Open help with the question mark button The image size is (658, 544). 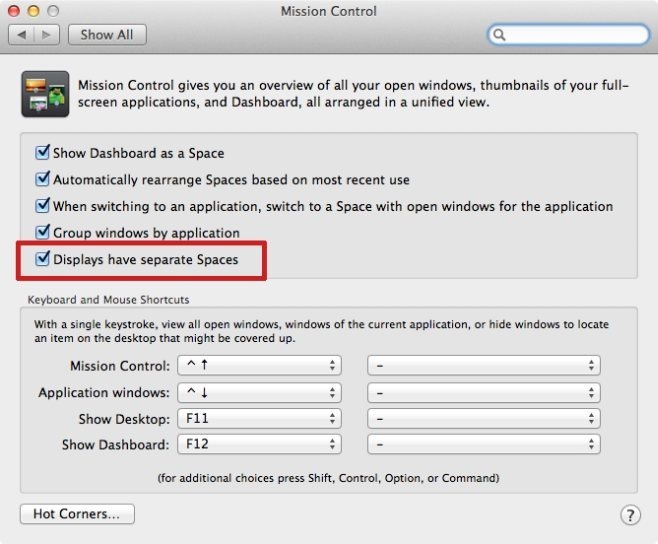pyautogui.click(x=630, y=515)
